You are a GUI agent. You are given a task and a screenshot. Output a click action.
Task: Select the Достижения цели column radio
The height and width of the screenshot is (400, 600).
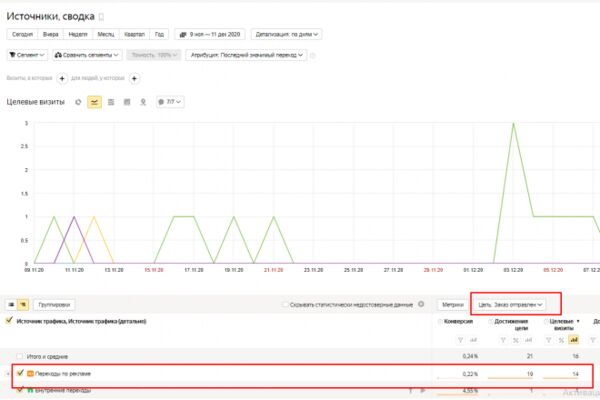[x=491, y=322]
